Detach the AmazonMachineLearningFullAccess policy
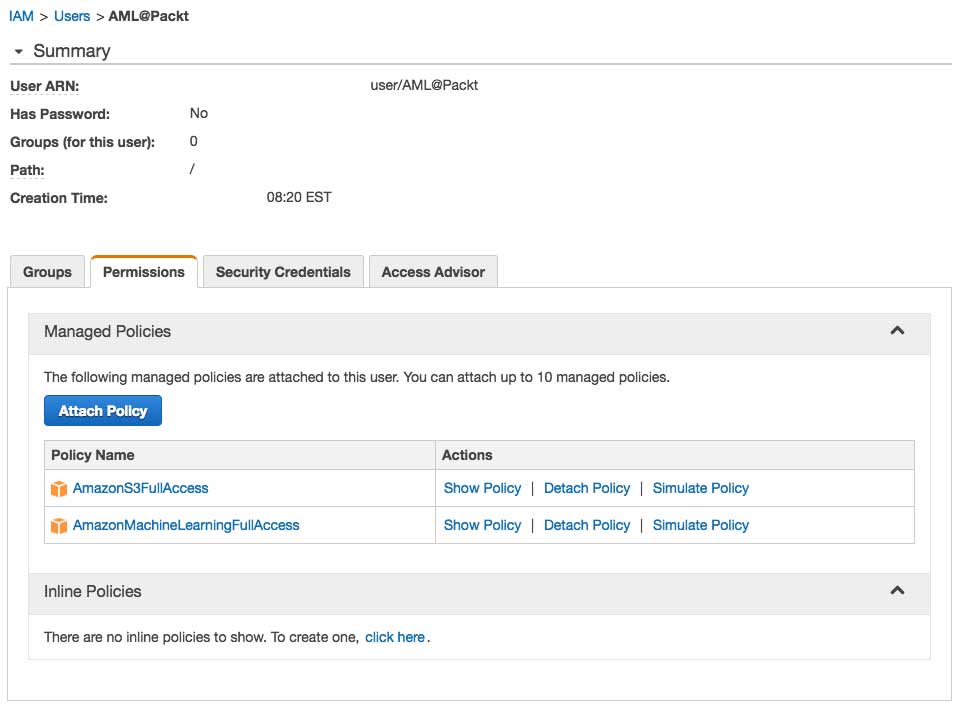The width and height of the screenshot is (959, 711). point(587,525)
